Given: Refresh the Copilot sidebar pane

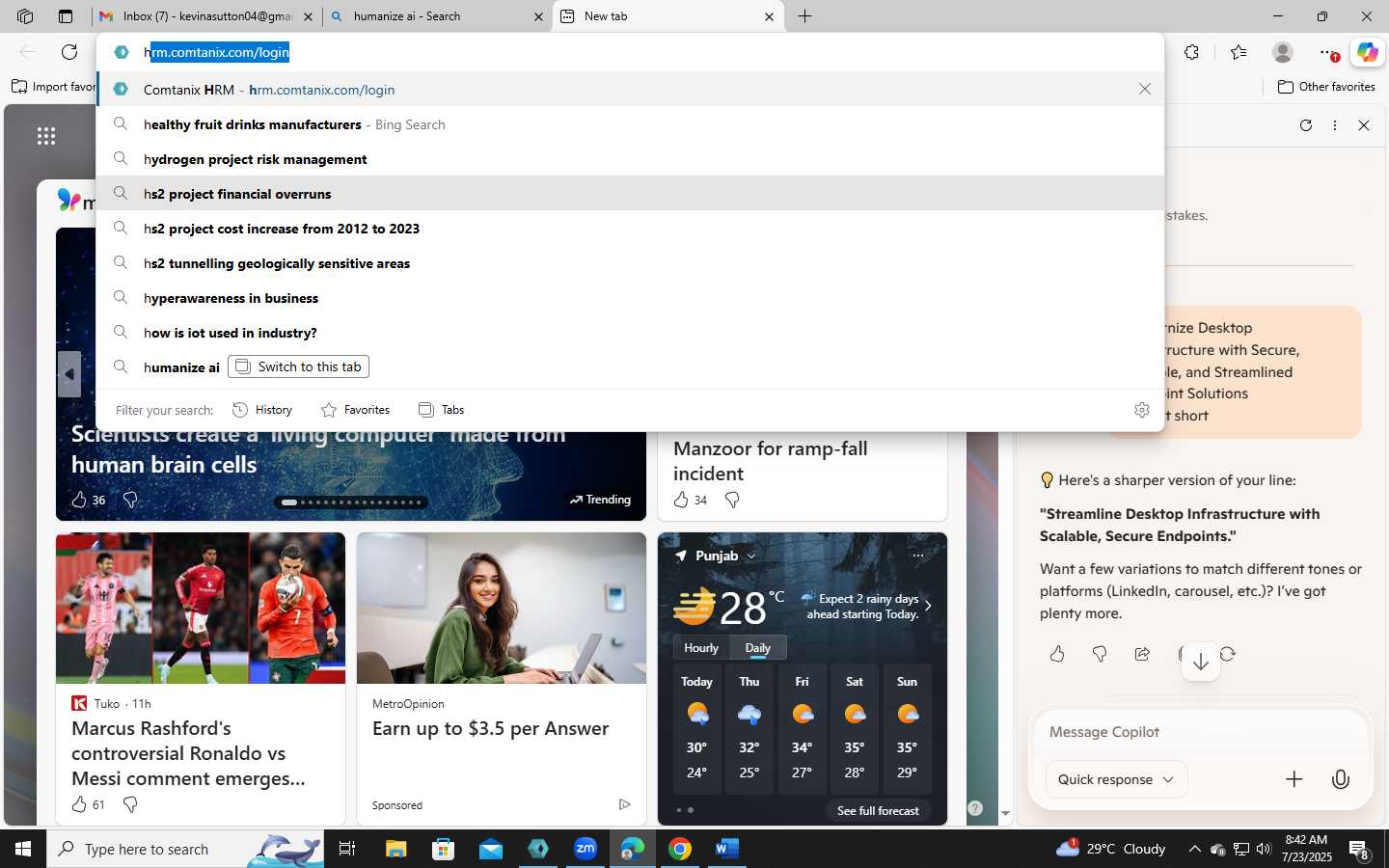Looking at the screenshot, I should [x=1306, y=125].
